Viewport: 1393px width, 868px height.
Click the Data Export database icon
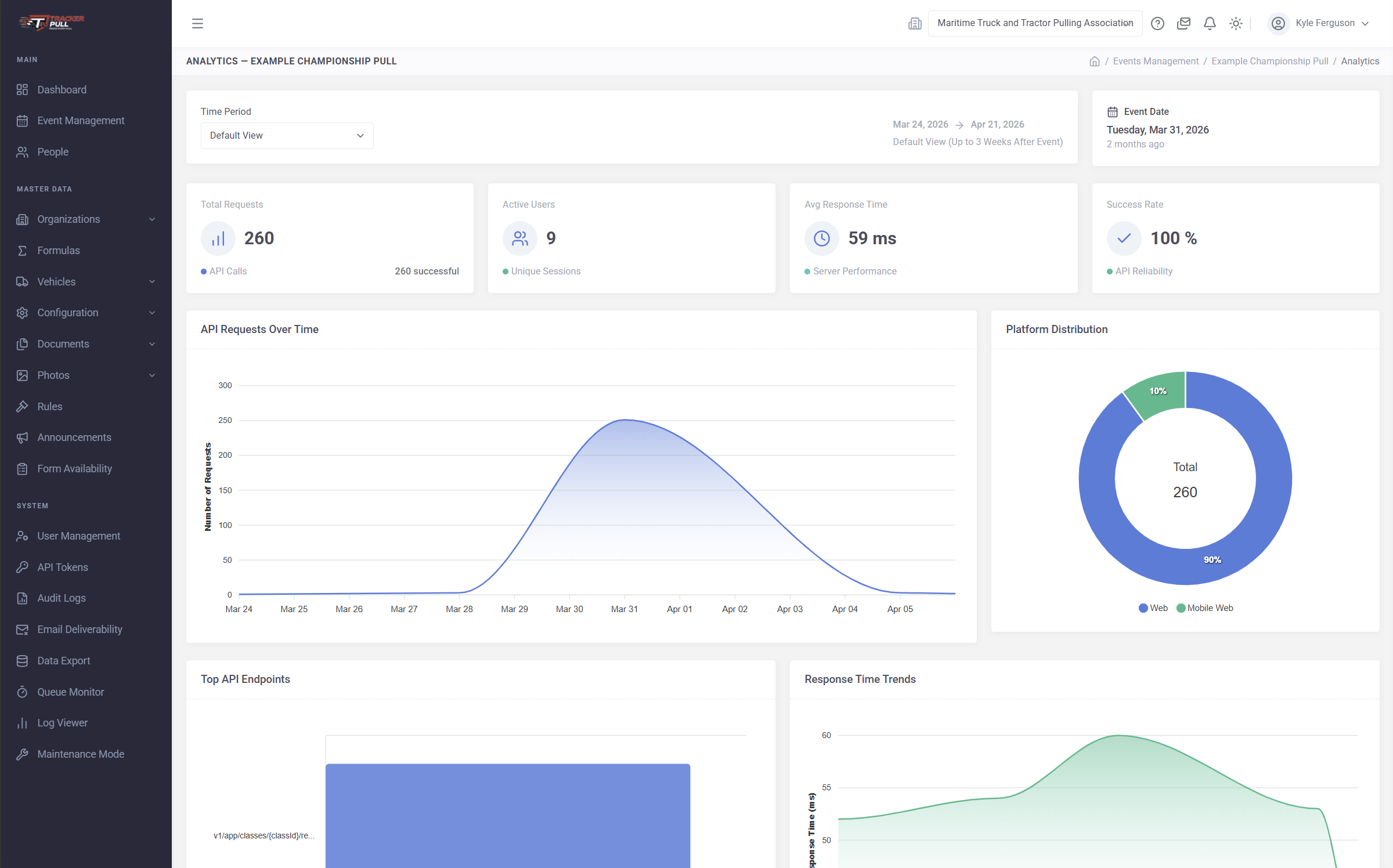coord(22,661)
